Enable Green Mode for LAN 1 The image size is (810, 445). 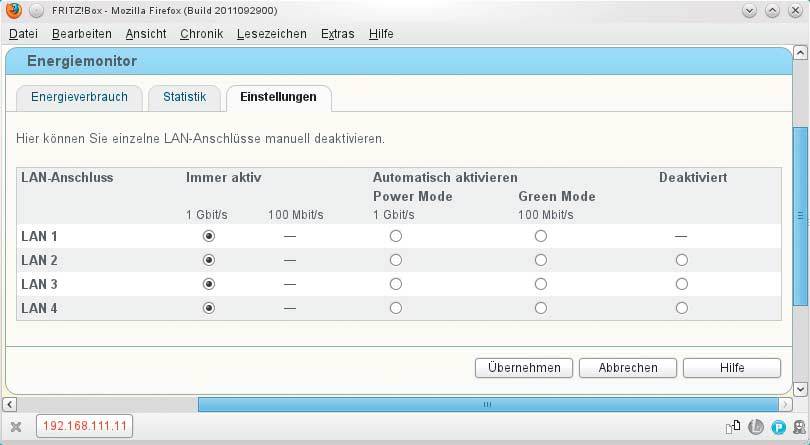point(541,236)
